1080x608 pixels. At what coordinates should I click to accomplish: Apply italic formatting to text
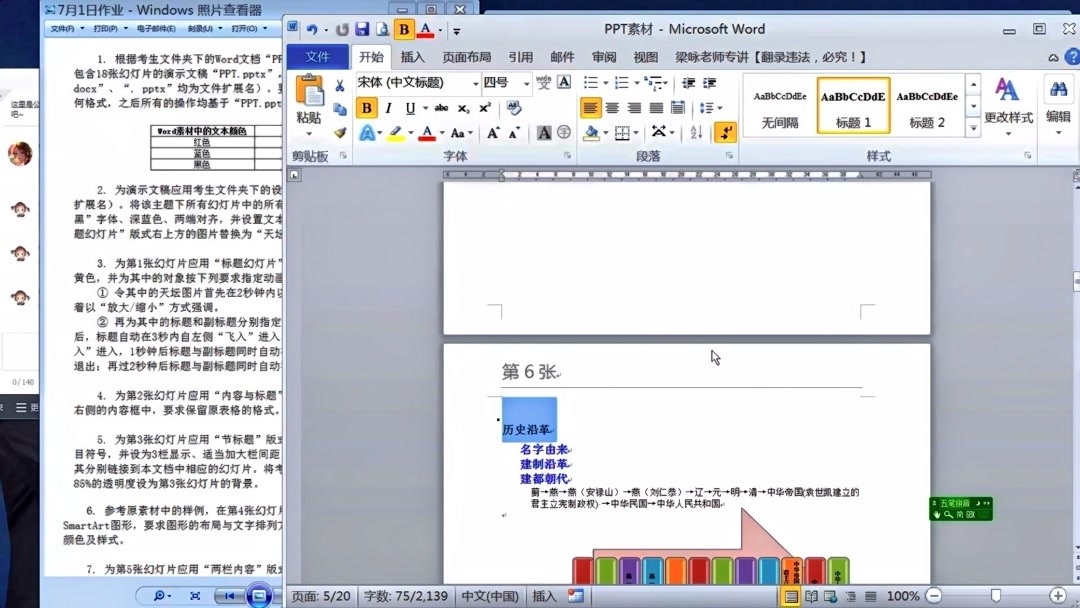pyautogui.click(x=389, y=107)
